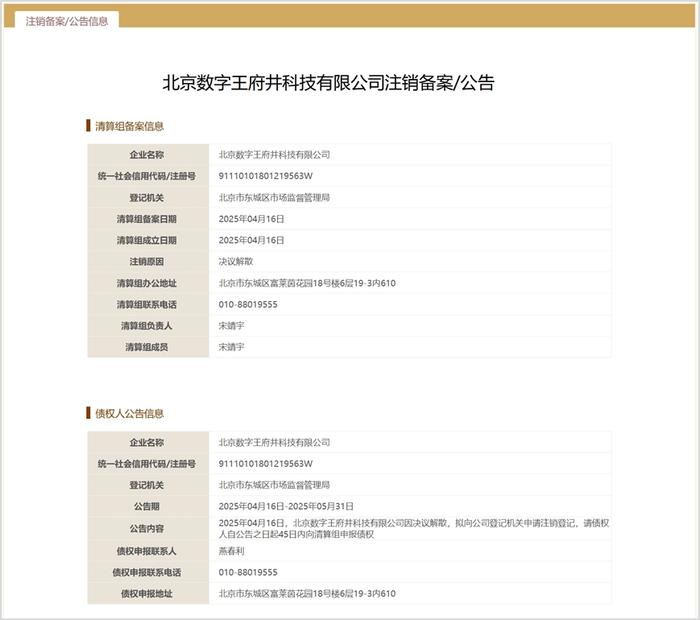Select the date beside 清算组成立日期
Viewport: 700px width, 620px height.
[251, 240]
